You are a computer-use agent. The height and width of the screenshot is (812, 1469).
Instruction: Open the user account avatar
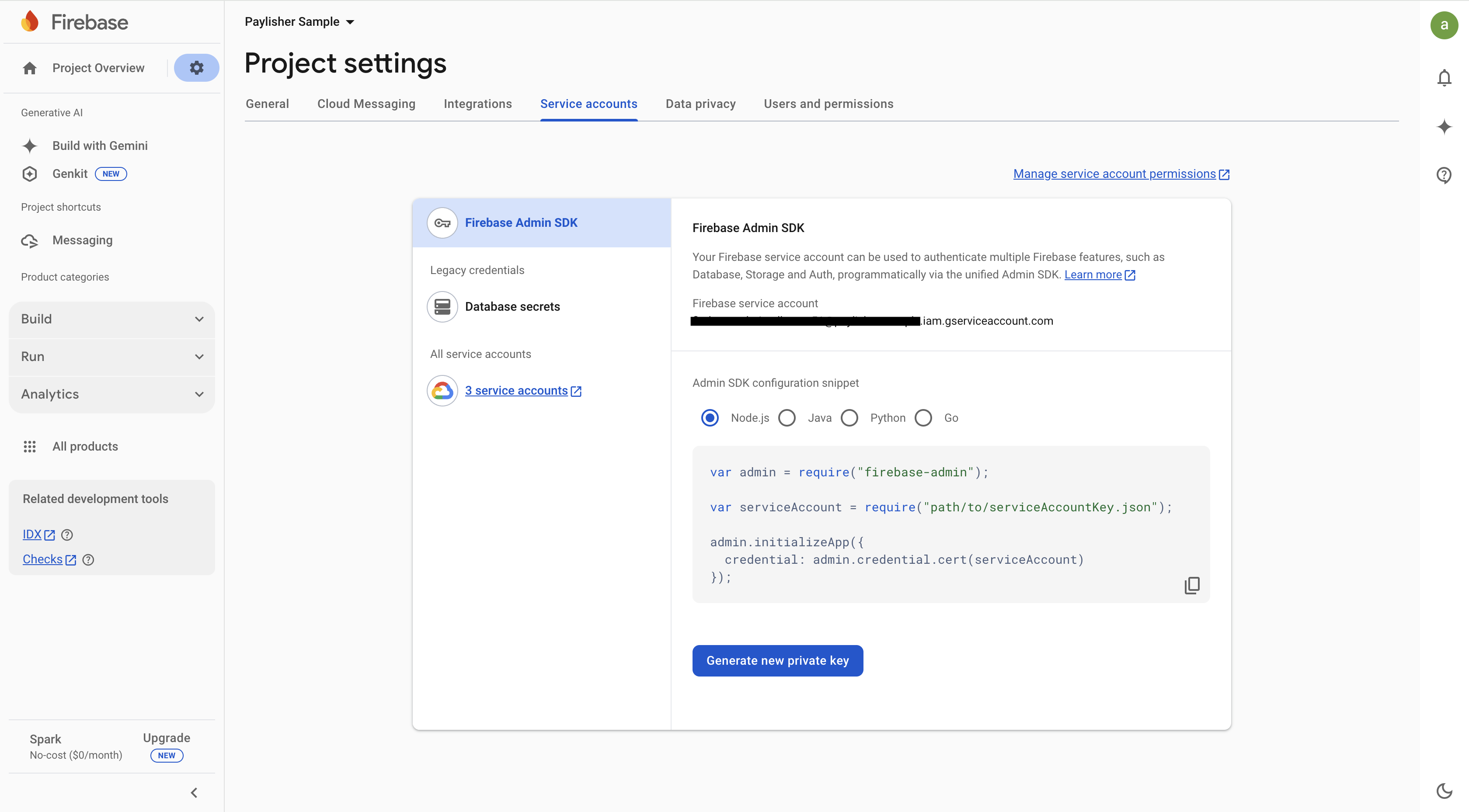click(x=1444, y=25)
